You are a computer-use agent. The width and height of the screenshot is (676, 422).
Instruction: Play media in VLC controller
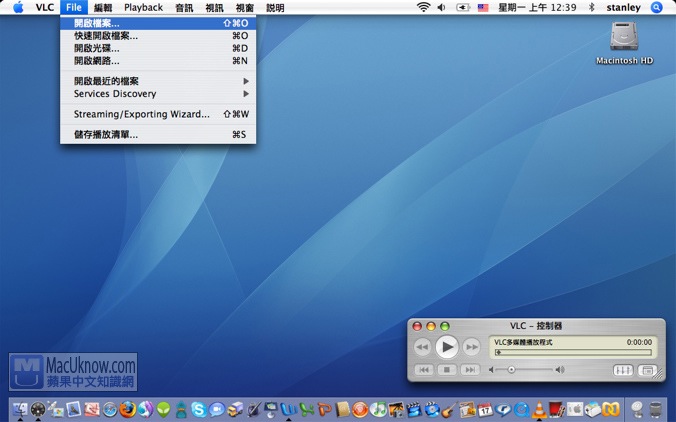tap(447, 347)
